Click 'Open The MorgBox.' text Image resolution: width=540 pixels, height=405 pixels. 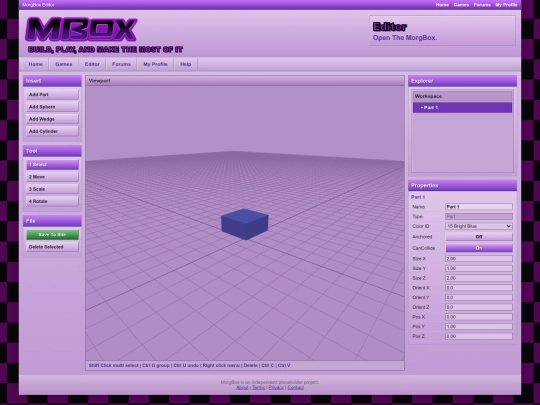[x=405, y=38]
